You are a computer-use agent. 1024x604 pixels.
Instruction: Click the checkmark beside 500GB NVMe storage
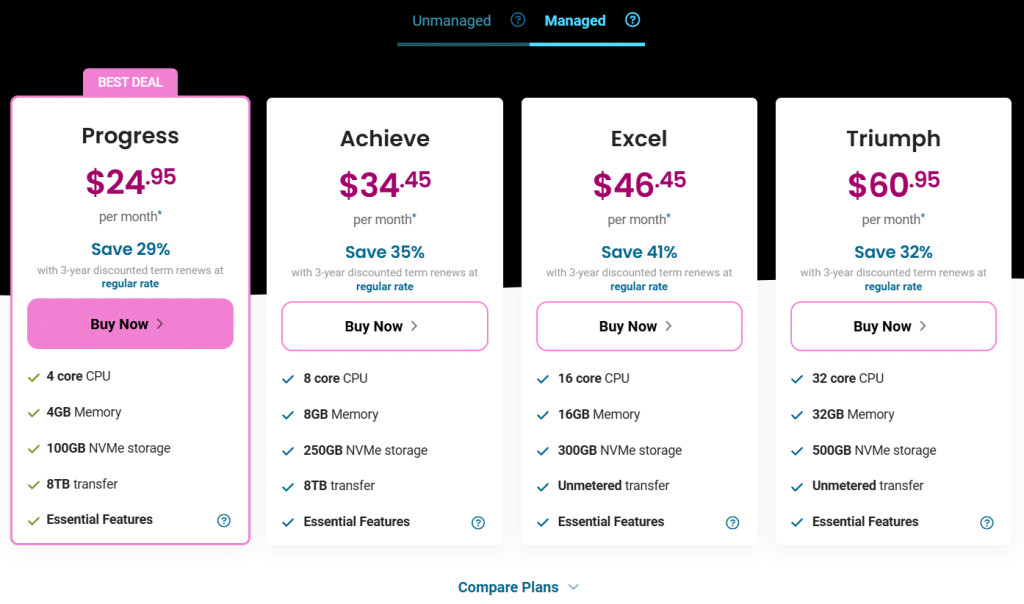(796, 450)
